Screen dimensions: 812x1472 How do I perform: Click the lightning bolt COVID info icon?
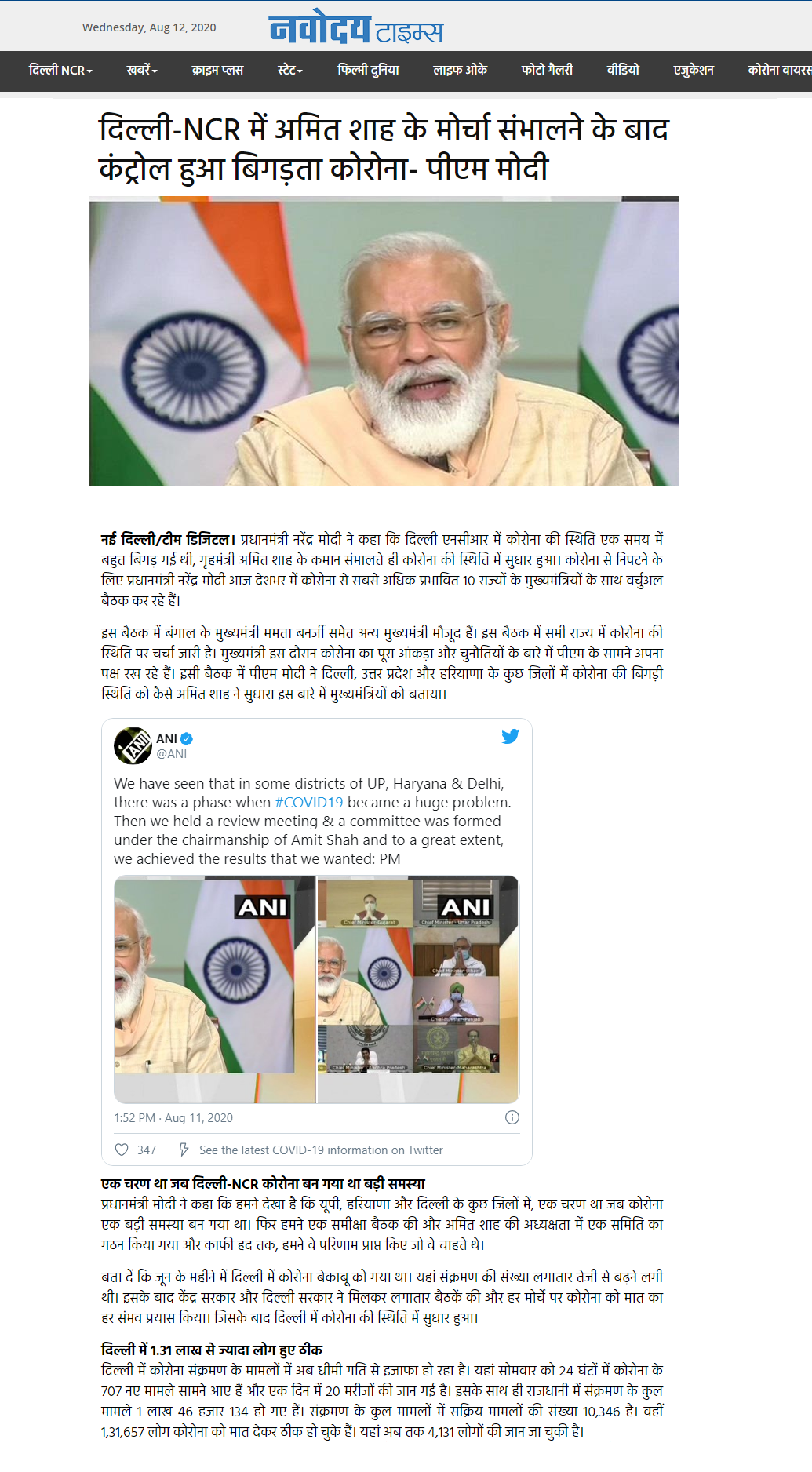click(184, 1150)
